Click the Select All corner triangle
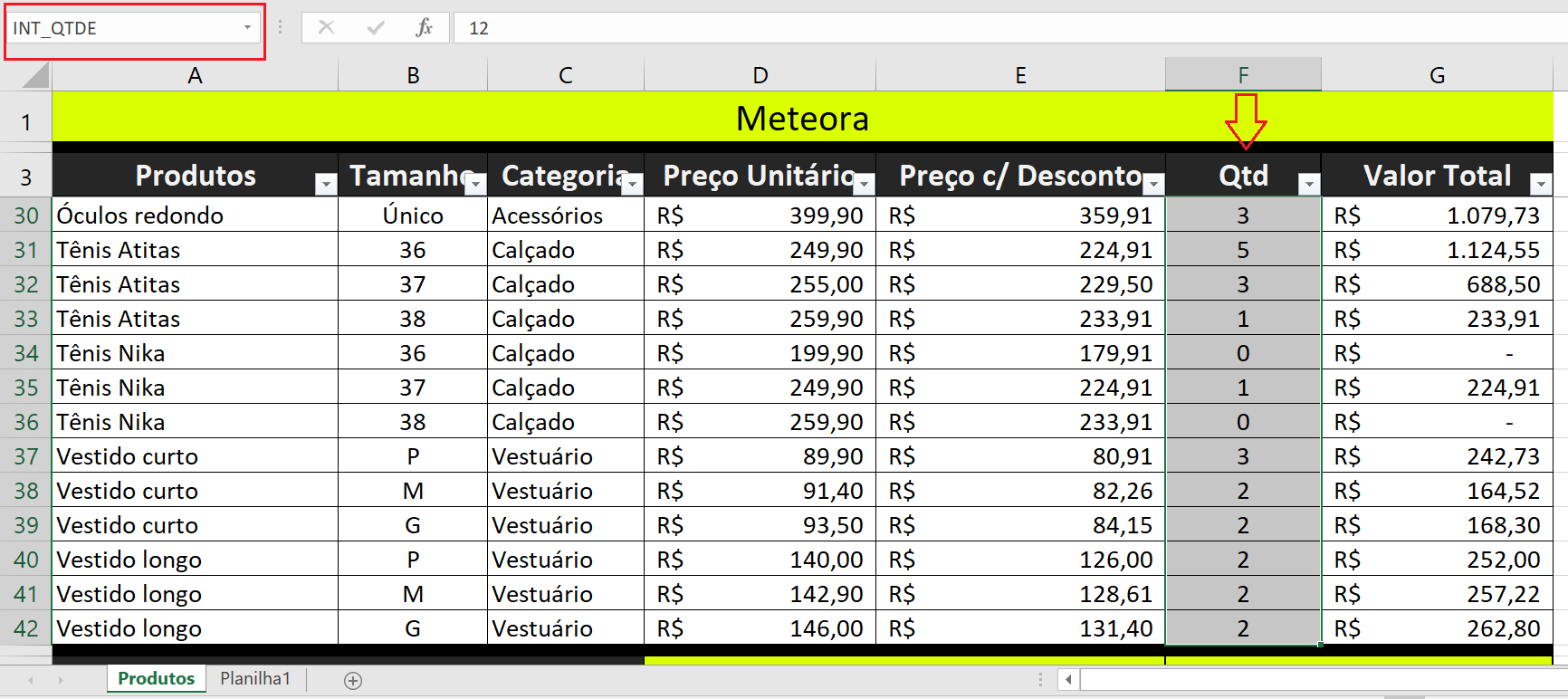This screenshot has width=1568, height=699. pos(35,74)
